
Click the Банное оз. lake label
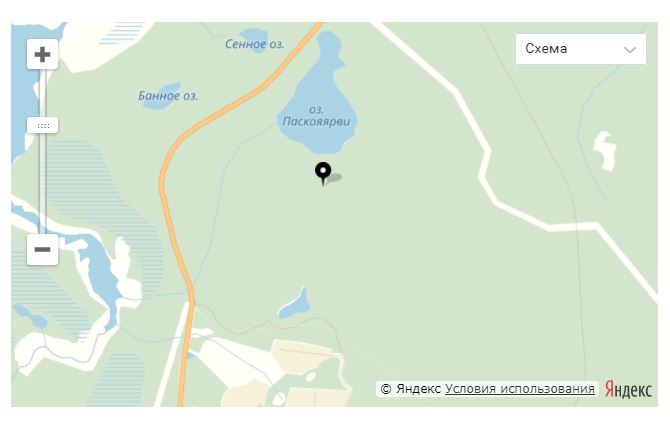(x=168, y=96)
